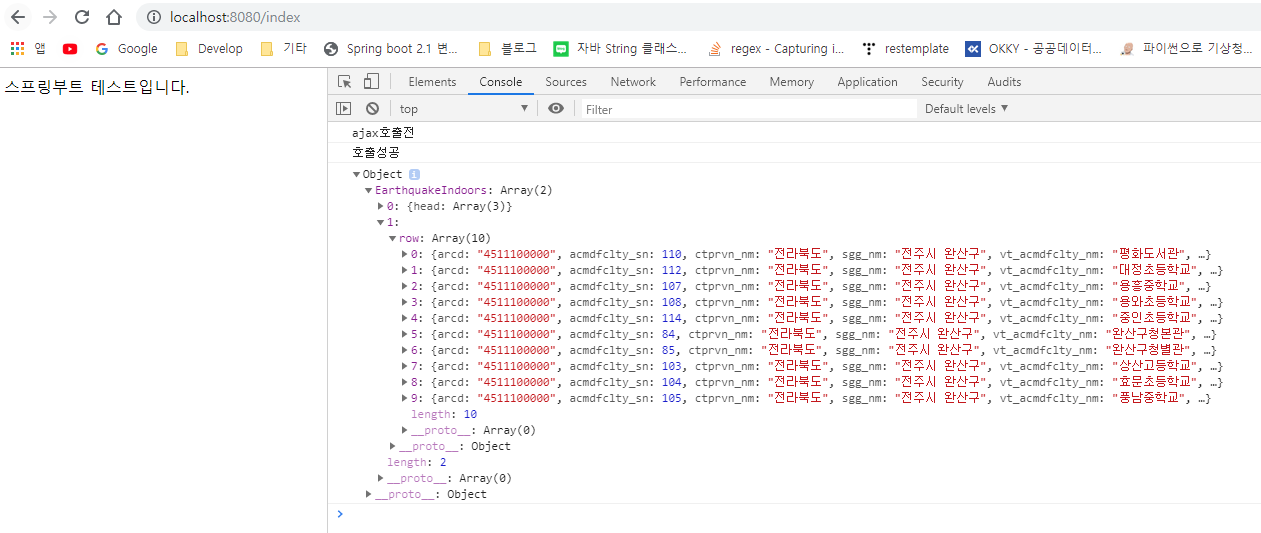Viewport: 1261px width, 533px height.
Task: Open the 자바 String 클래스 bookmark
Action: tap(621, 48)
